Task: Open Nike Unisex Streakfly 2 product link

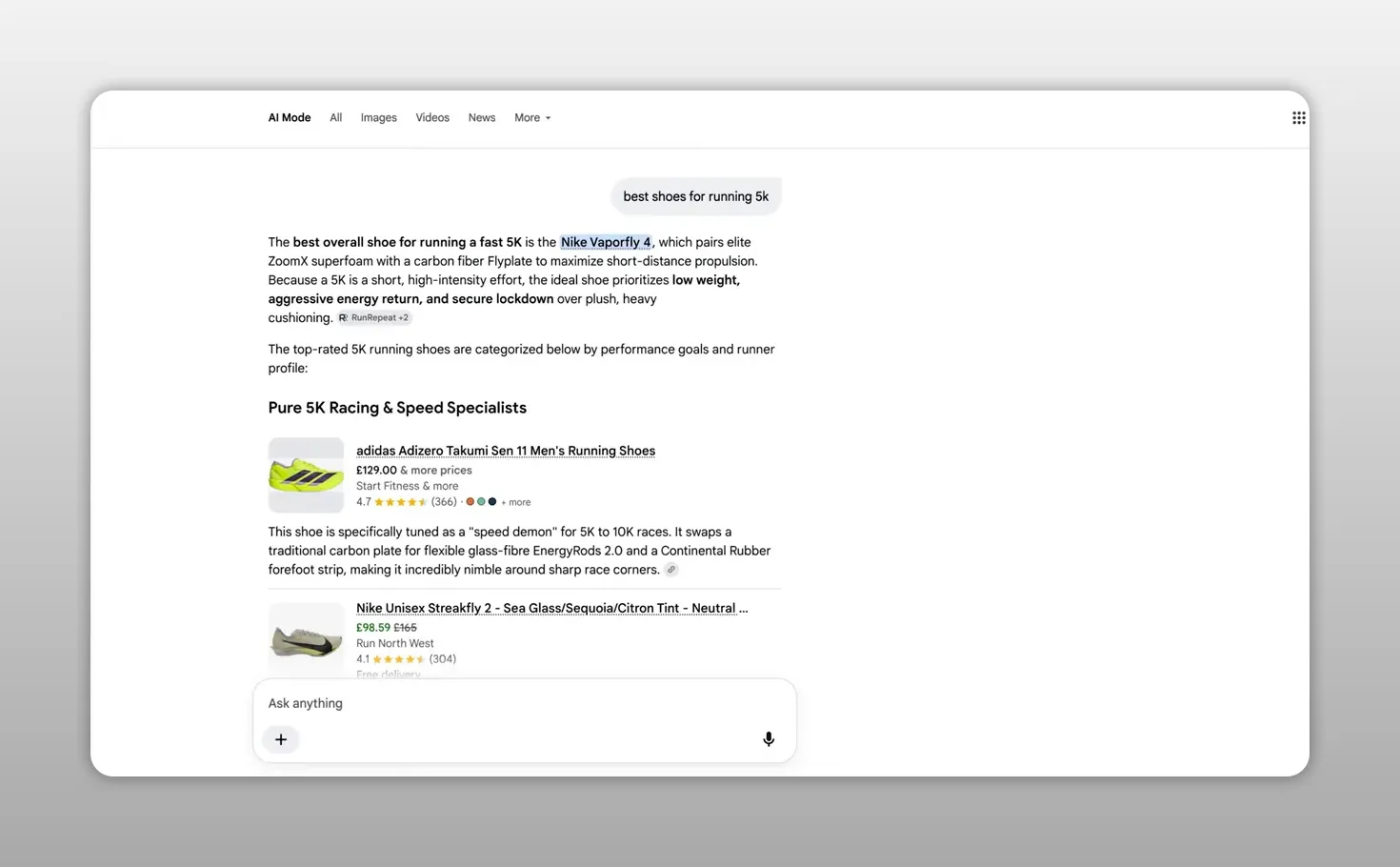Action: [x=552, y=608]
